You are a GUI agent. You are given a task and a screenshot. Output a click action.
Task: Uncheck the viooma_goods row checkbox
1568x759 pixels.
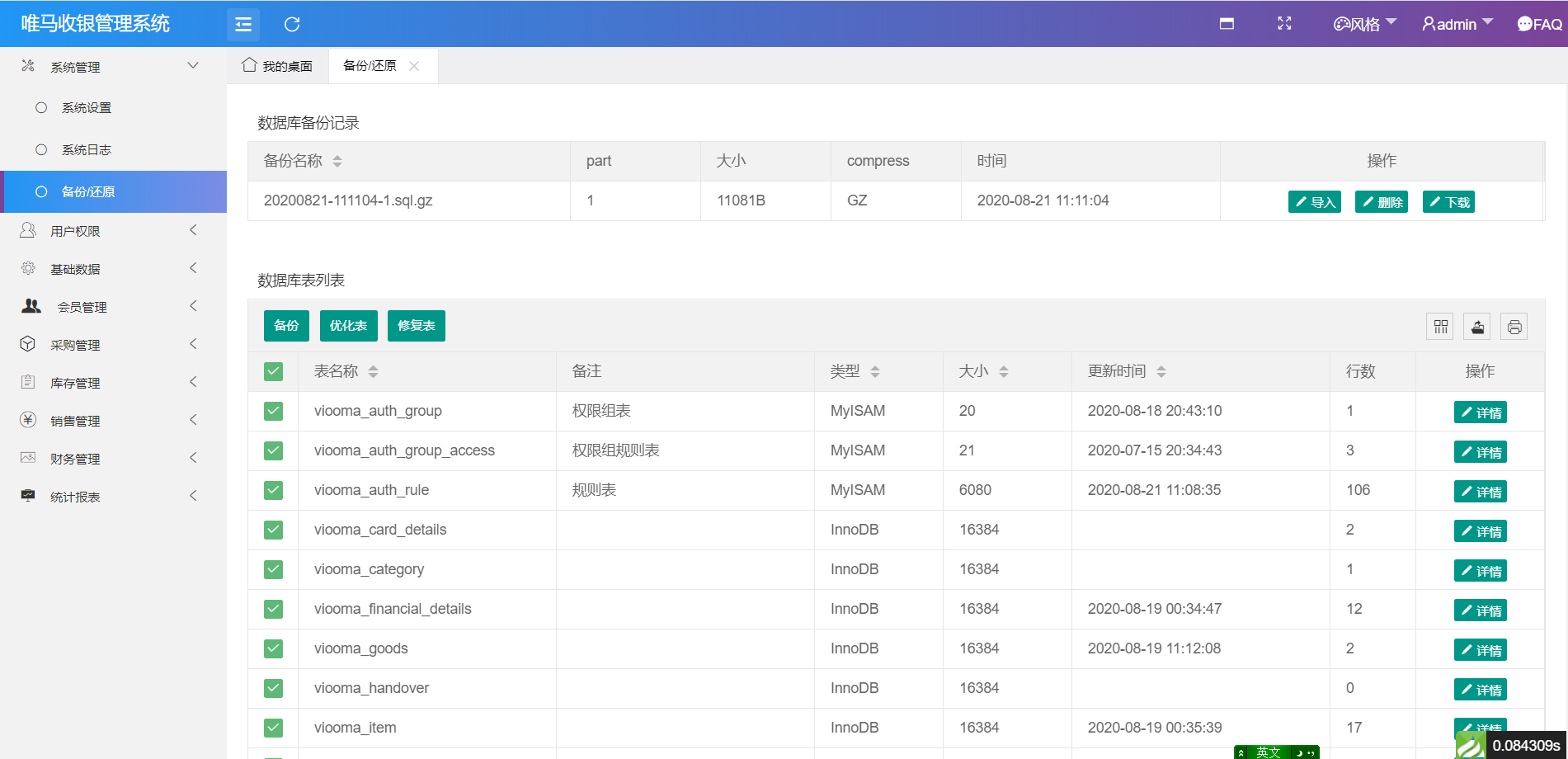(274, 648)
